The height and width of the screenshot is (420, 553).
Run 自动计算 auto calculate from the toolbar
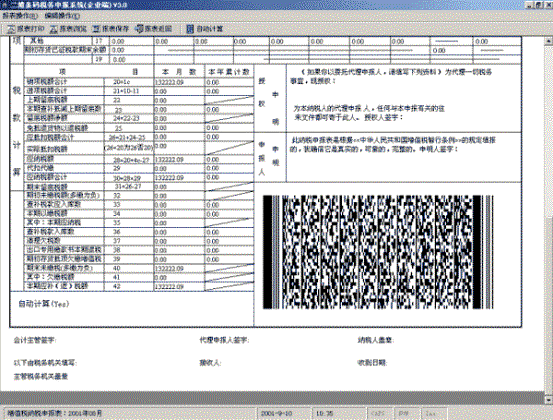[205, 29]
